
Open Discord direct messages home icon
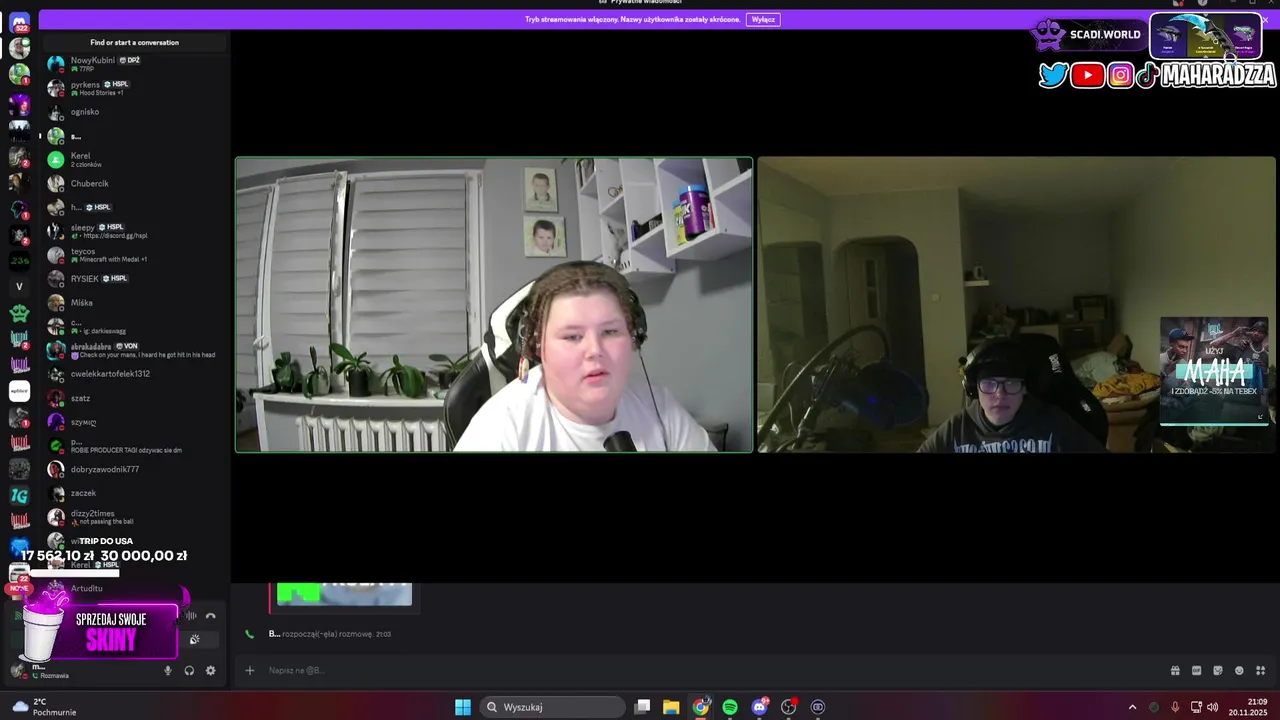[x=19, y=22]
